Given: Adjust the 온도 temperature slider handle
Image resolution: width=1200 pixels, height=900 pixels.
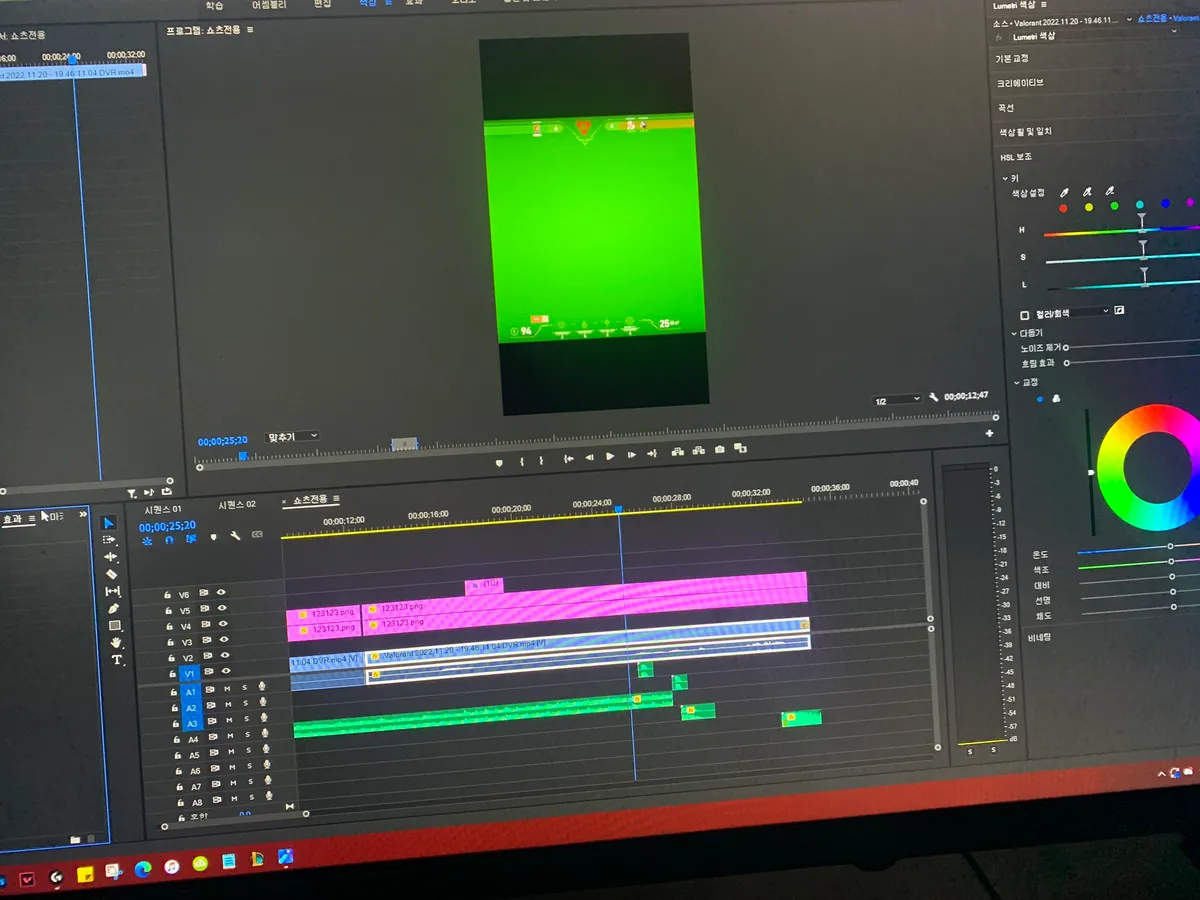Looking at the screenshot, I should click(x=1170, y=547).
